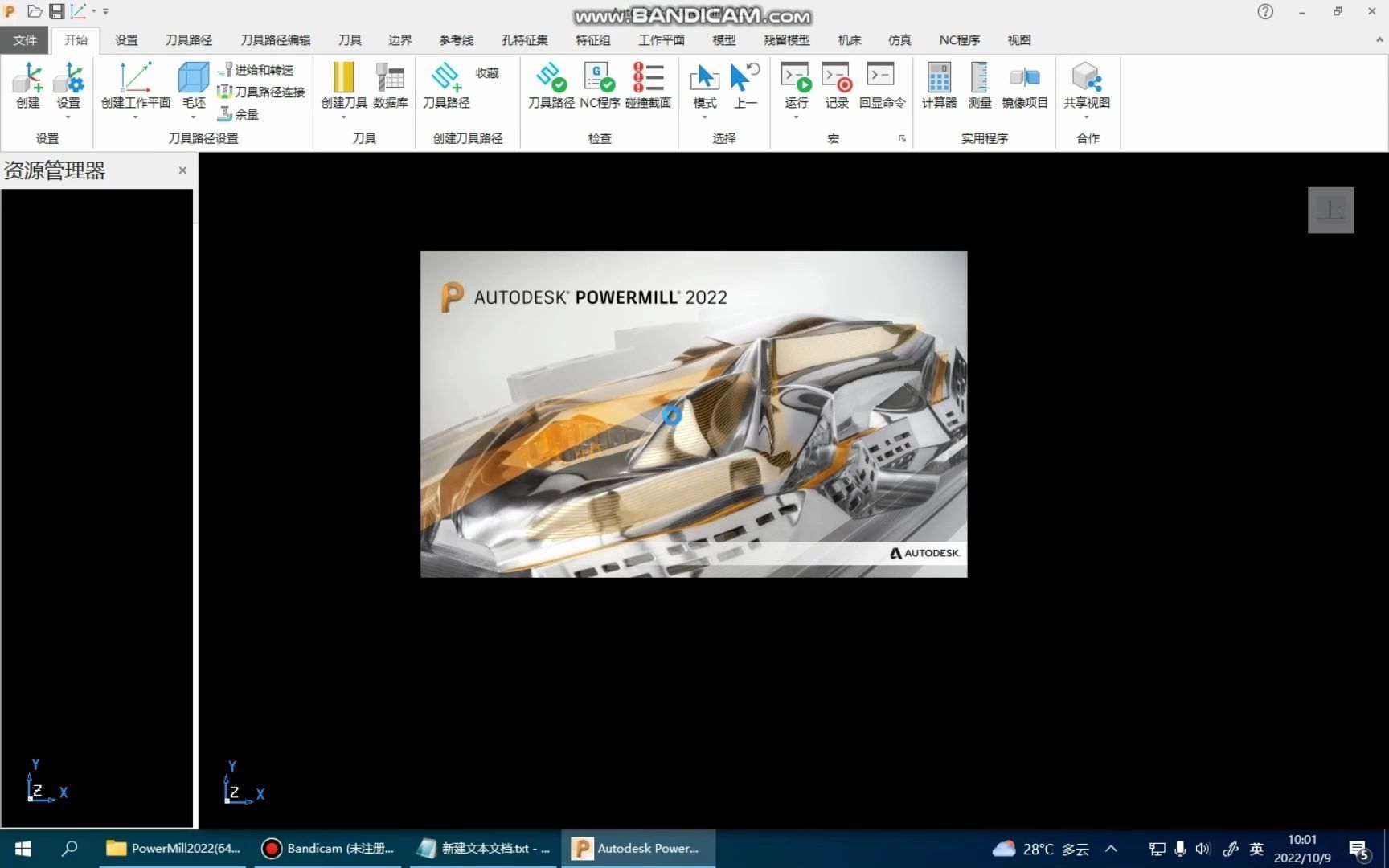Screen dimensions: 1389x868
Task: Open 收藏 favorites
Action: [x=487, y=73]
